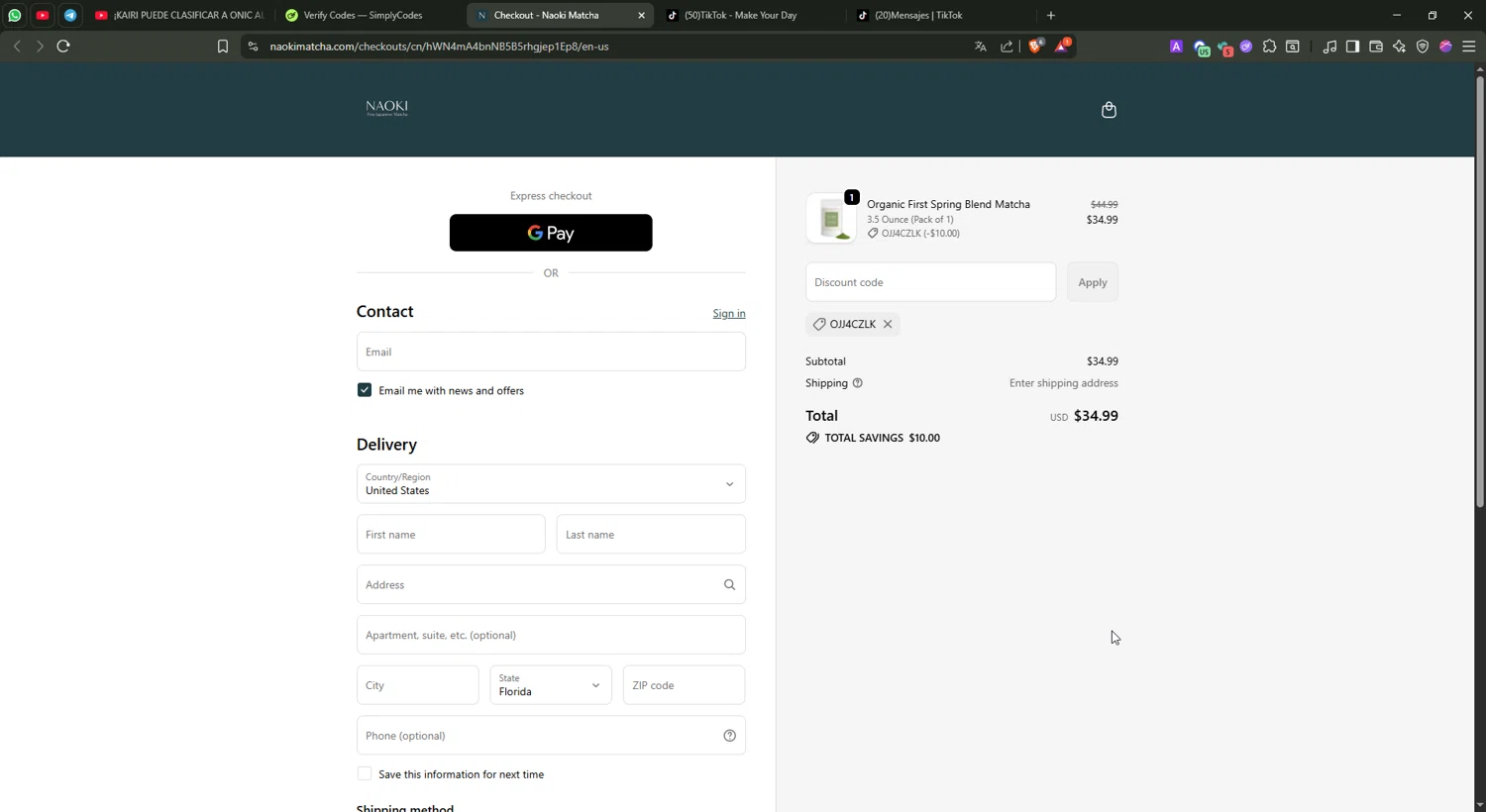The height and width of the screenshot is (812, 1486).
Task: Open extension with US badge
Action: pos(1201,48)
